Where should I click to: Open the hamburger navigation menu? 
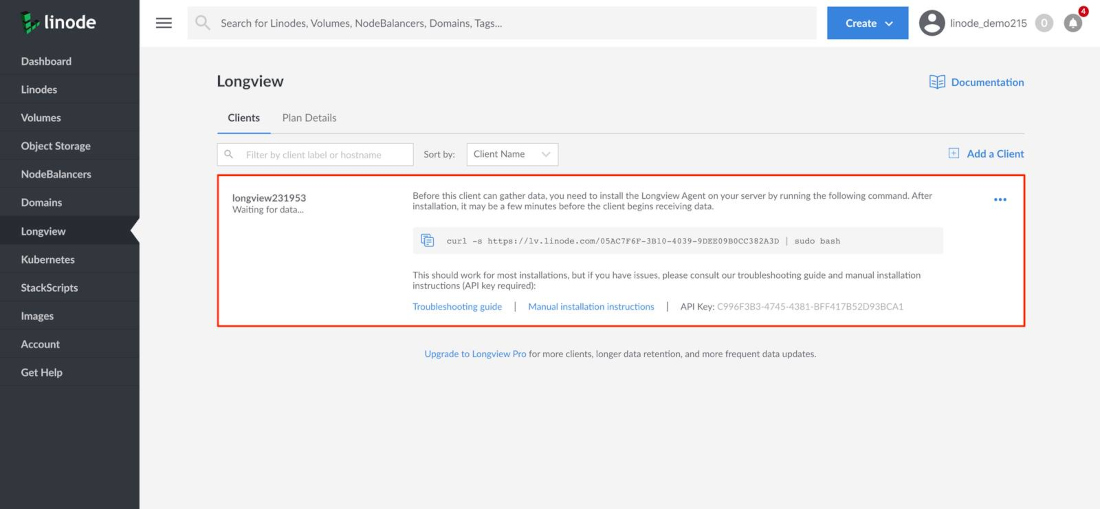(163, 23)
